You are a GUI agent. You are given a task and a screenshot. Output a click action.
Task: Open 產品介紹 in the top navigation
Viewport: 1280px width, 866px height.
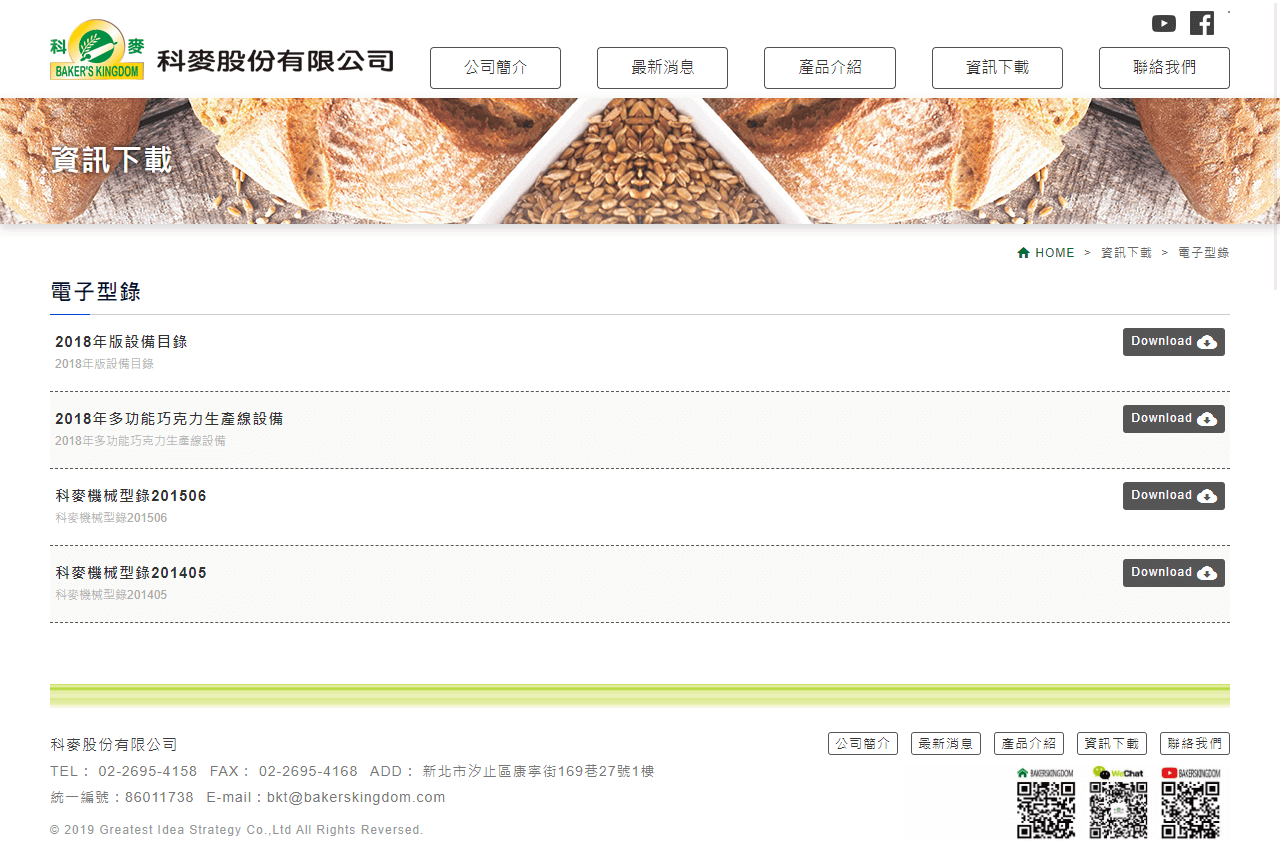[x=830, y=68]
